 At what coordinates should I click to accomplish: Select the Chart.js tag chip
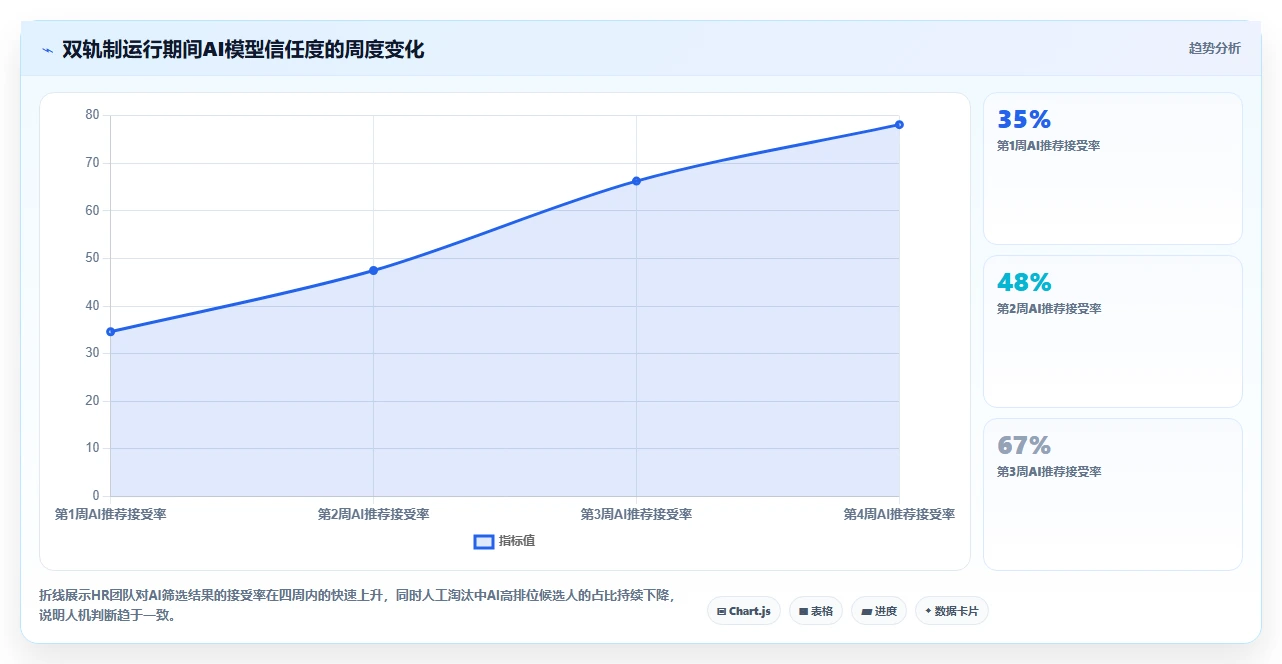pyautogui.click(x=744, y=611)
